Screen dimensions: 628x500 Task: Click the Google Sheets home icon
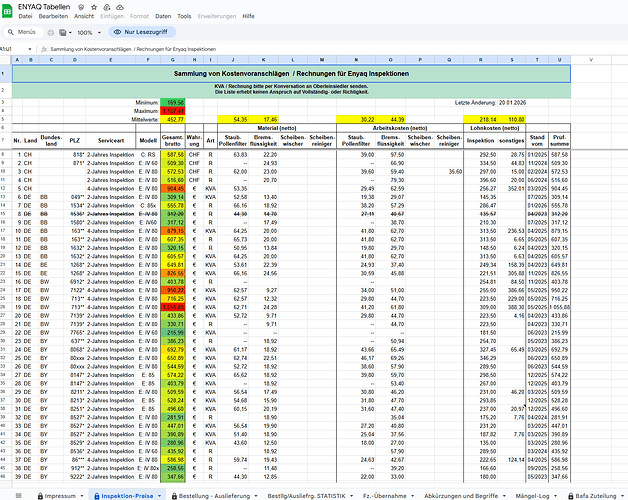(9, 10)
